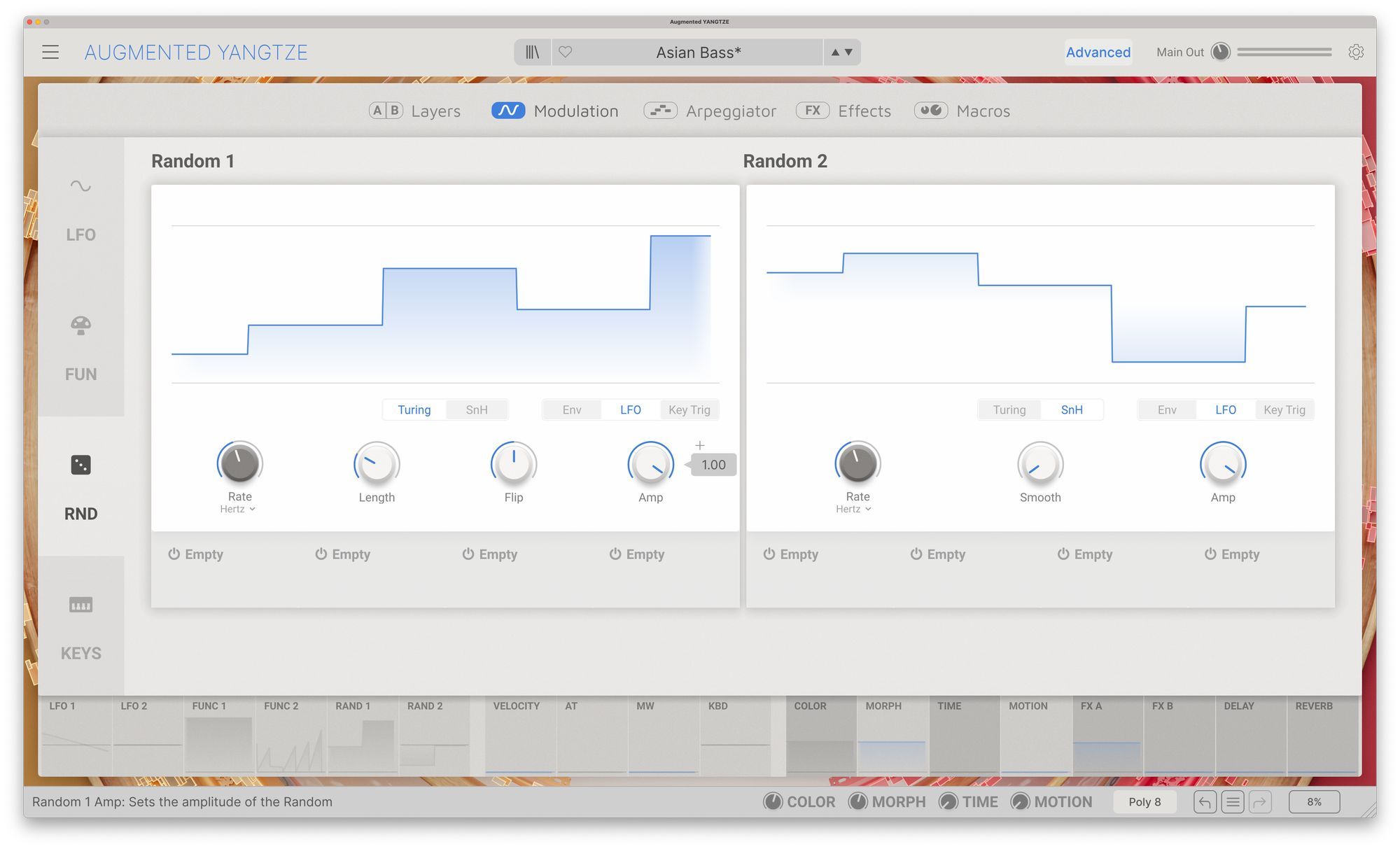Open last Empty destination slot in Random 2
Image resolution: width=1400 pixels, height=849 pixels.
1232,554
